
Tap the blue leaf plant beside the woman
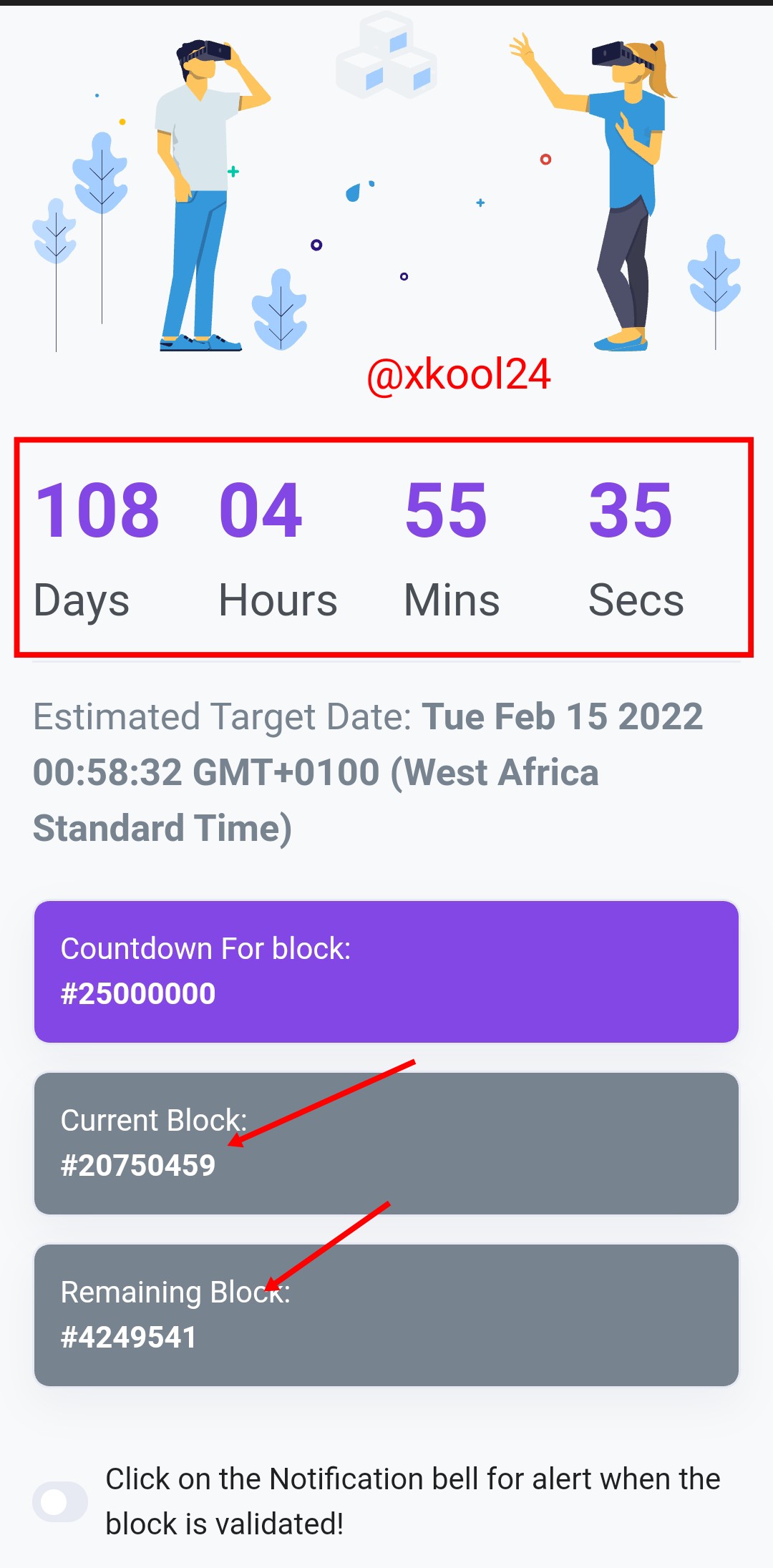pos(714,276)
